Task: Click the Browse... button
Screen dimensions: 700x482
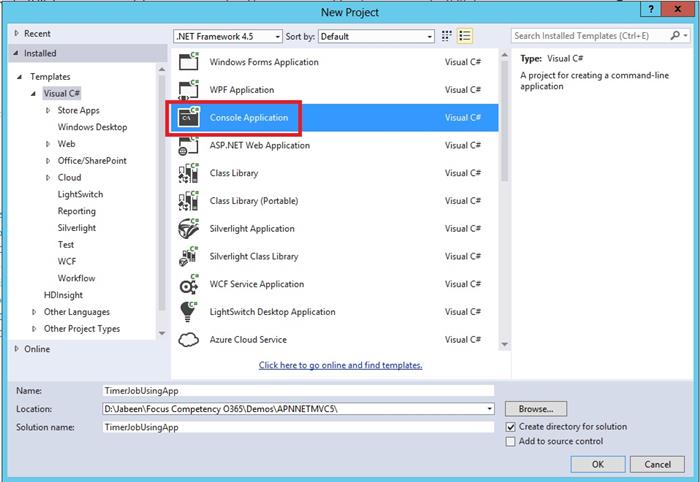Action: point(536,409)
